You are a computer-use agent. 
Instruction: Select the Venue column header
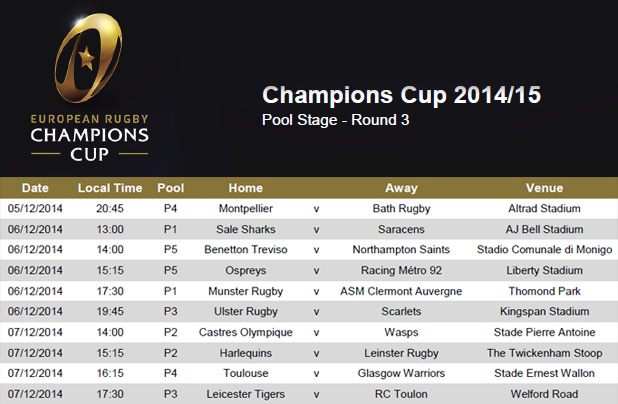coord(544,188)
